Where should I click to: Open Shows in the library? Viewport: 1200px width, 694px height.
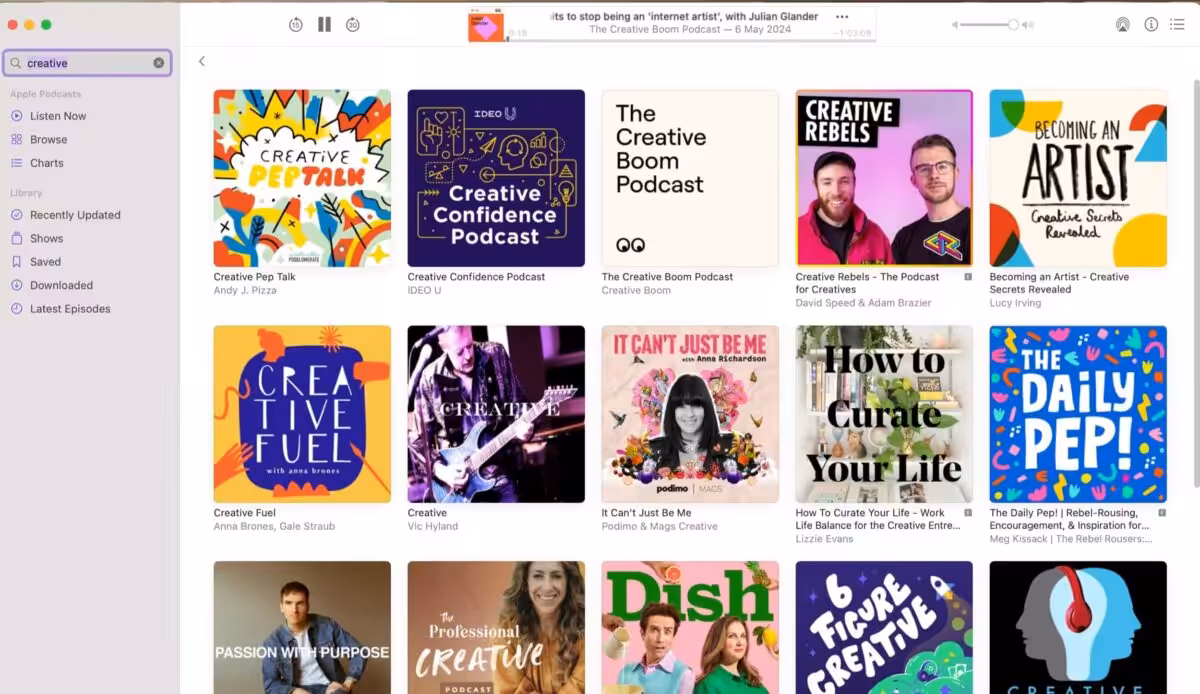(x=46, y=239)
